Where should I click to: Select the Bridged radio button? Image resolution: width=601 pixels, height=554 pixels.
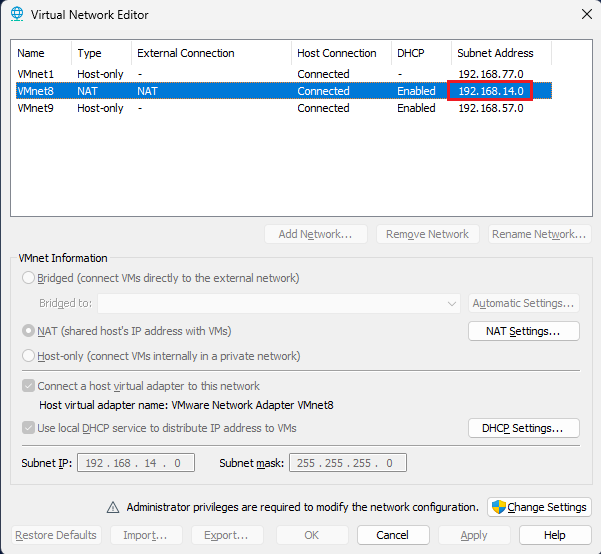click(x=29, y=278)
